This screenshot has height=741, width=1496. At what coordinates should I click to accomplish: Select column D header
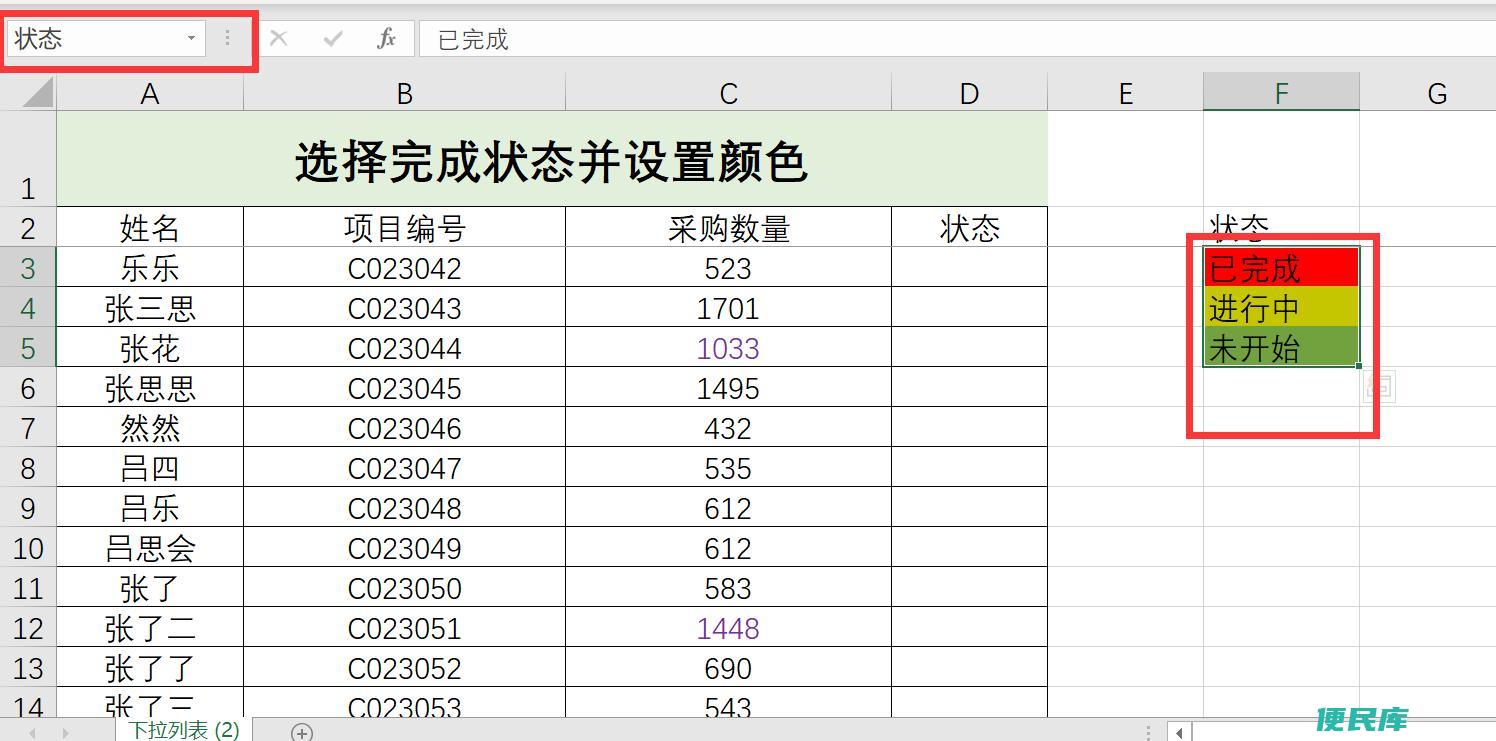(x=969, y=93)
